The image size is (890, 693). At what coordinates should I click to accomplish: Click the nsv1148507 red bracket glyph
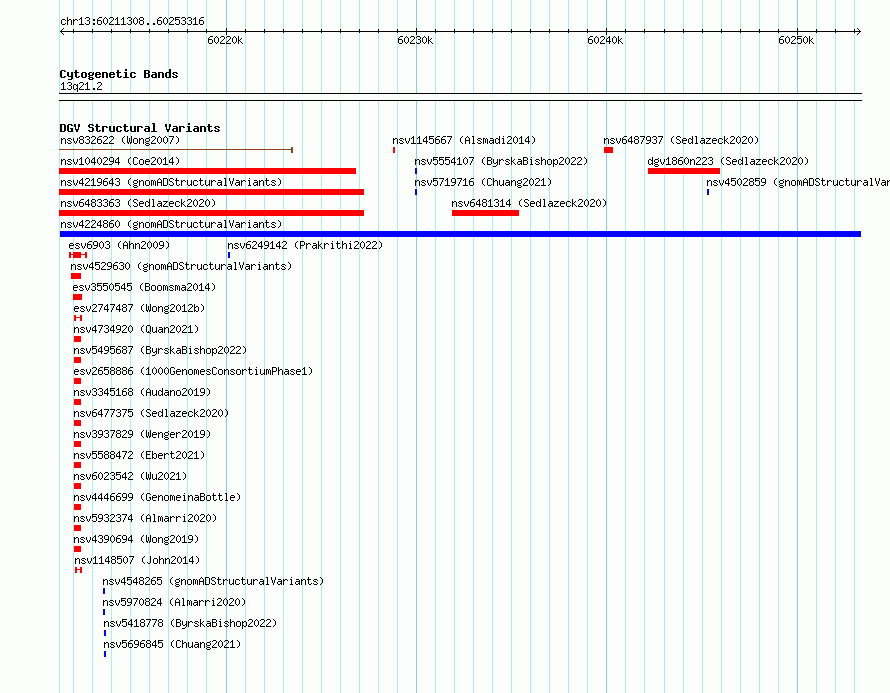pos(78,570)
